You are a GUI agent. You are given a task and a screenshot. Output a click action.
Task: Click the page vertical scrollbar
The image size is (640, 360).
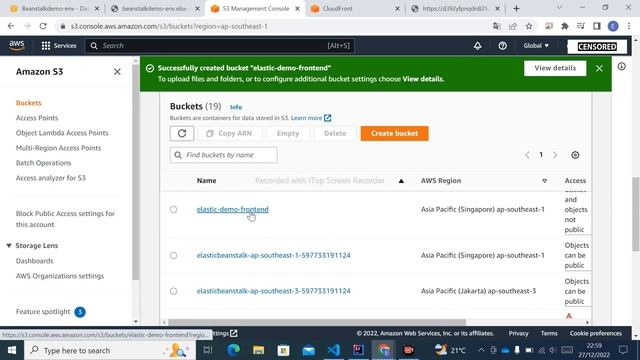[x=636, y=214]
